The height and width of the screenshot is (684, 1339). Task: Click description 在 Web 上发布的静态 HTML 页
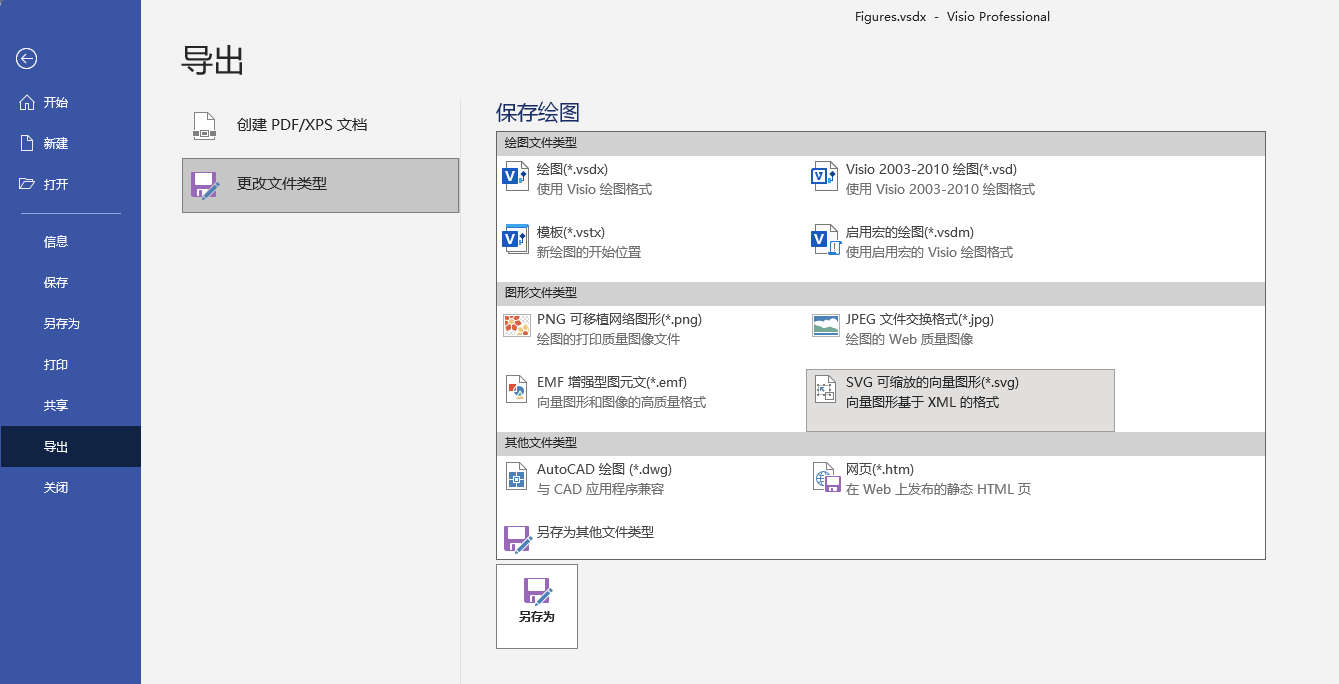tap(938, 489)
